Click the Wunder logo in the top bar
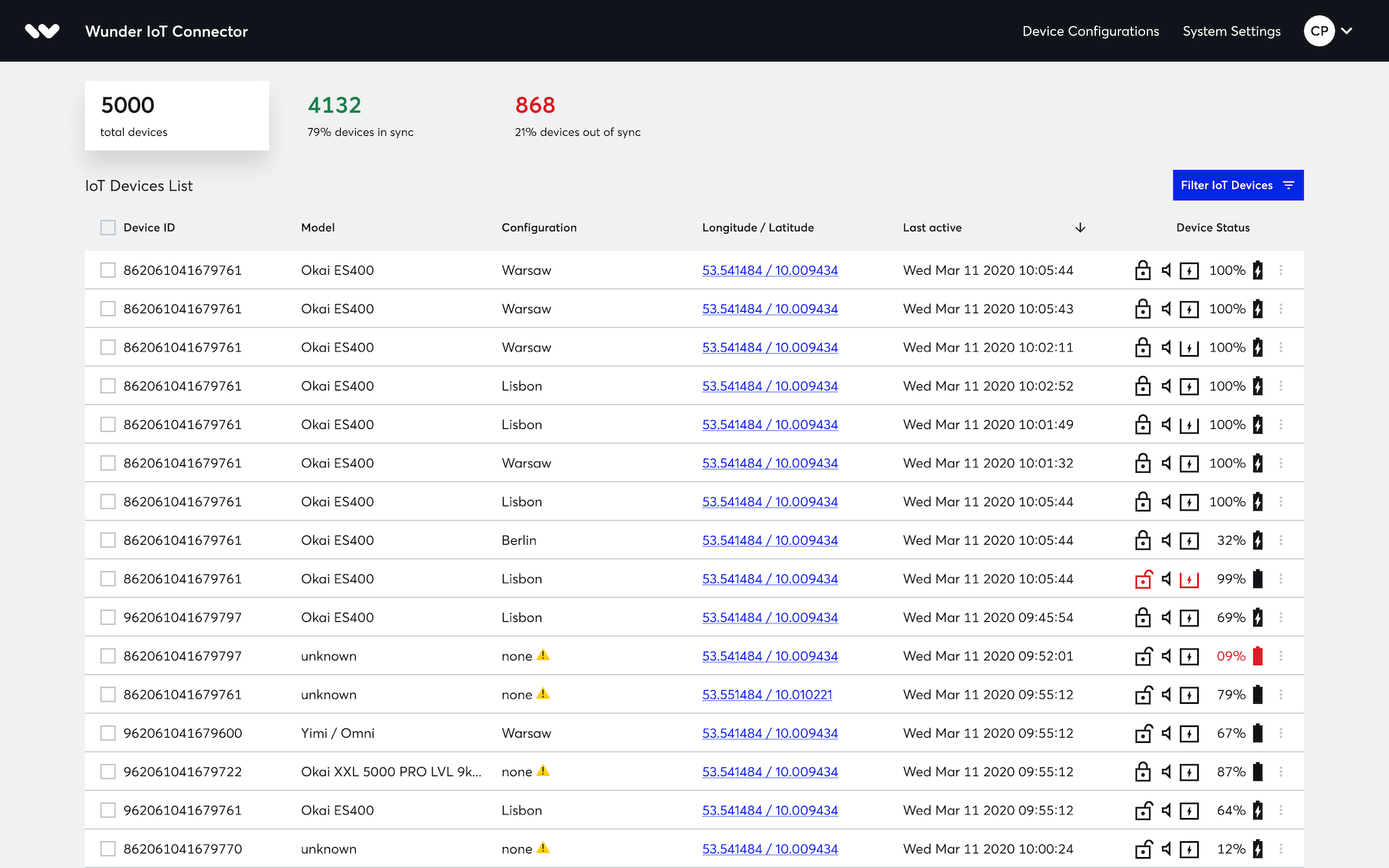This screenshot has width=1389, height=868. [41, 30]
